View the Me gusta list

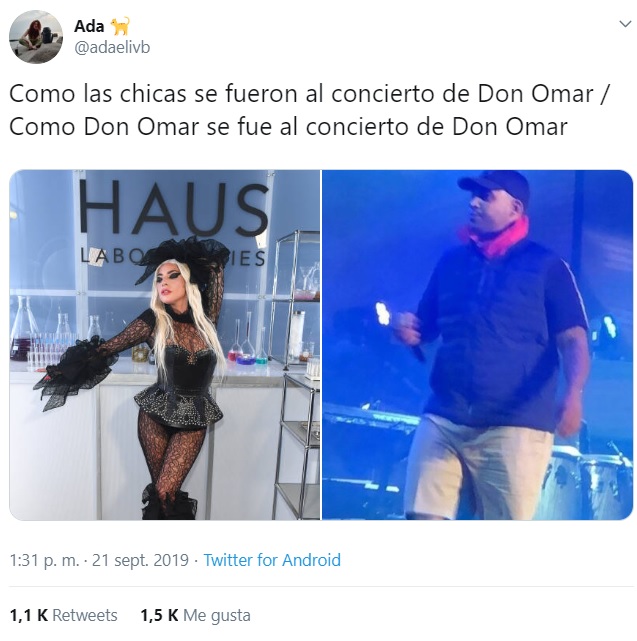[217, 616]
